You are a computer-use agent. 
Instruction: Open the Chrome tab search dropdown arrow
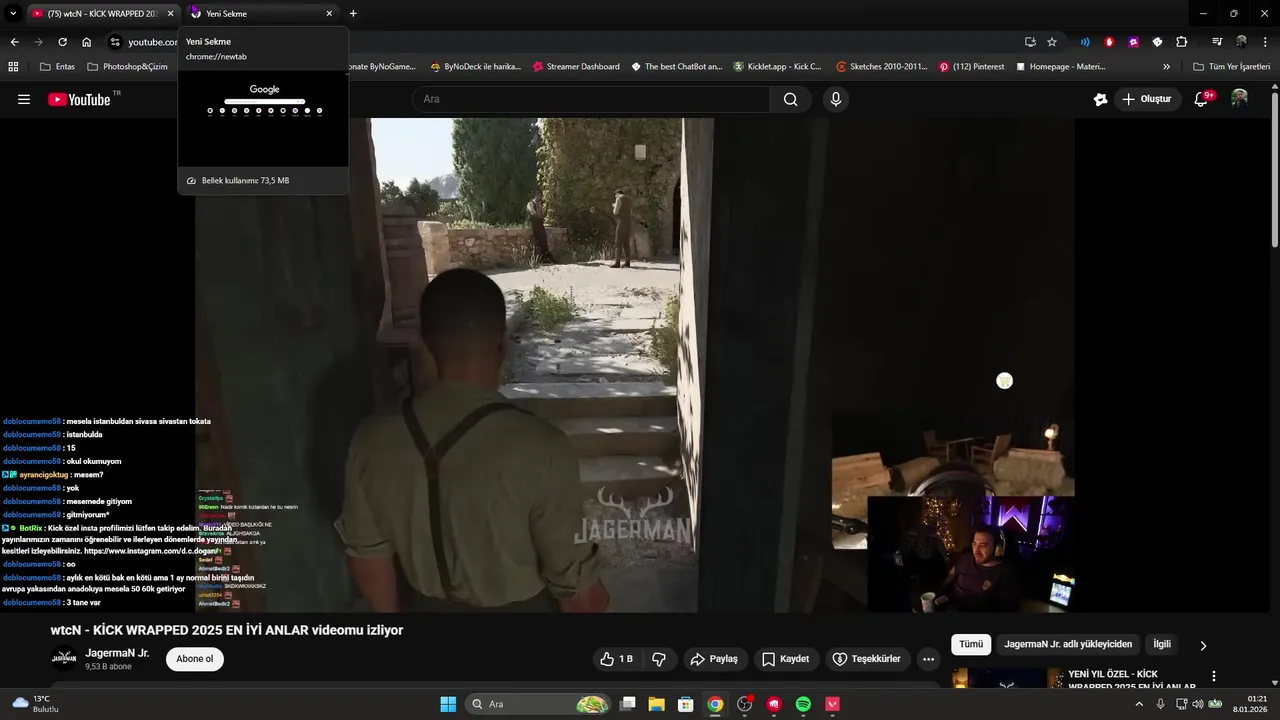[x=13, y=14]
